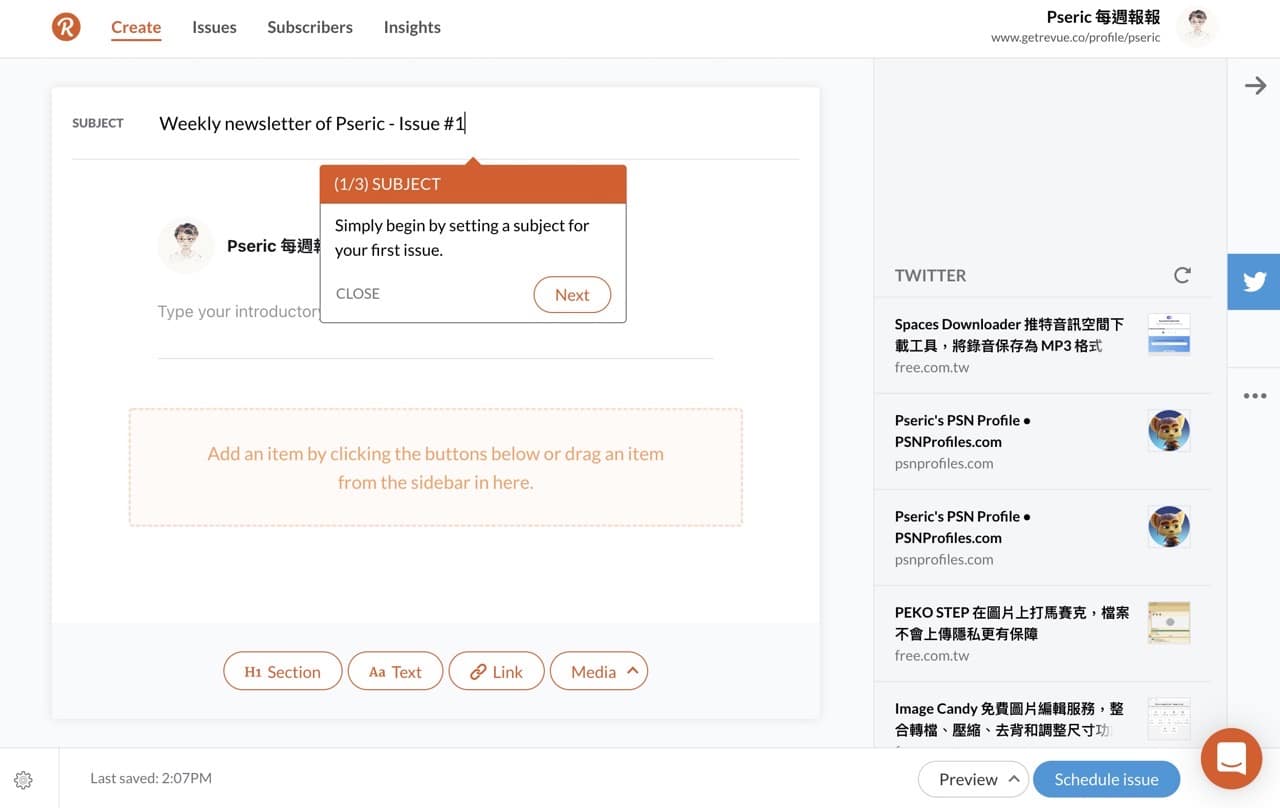The width and height of the screenshot is (1280, 808).
Task: Add a Text block
Action: [396, 671]
